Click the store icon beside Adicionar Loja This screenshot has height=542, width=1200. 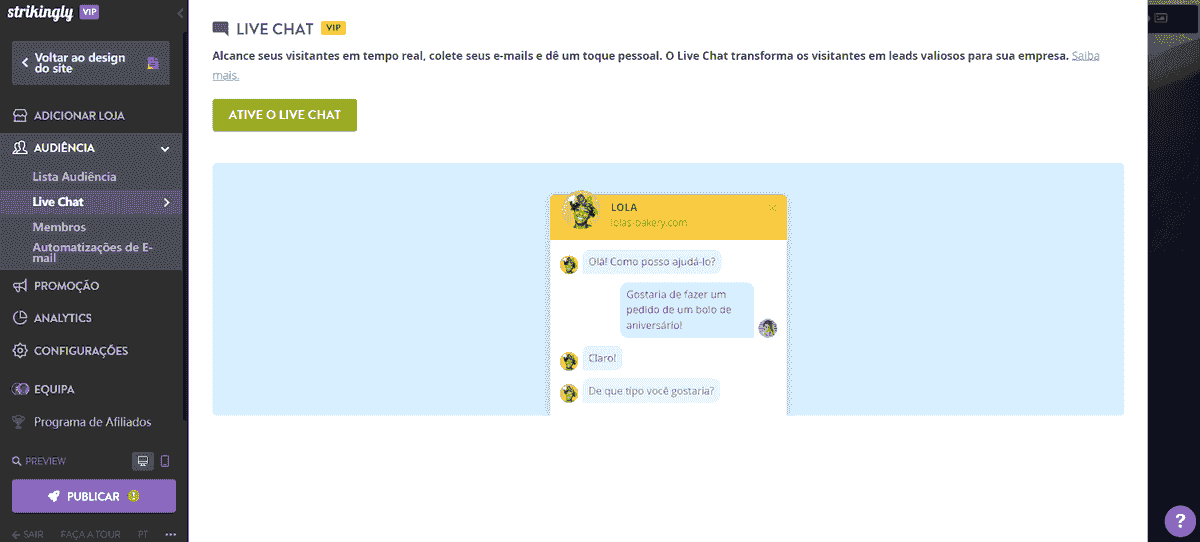(20, 115)
